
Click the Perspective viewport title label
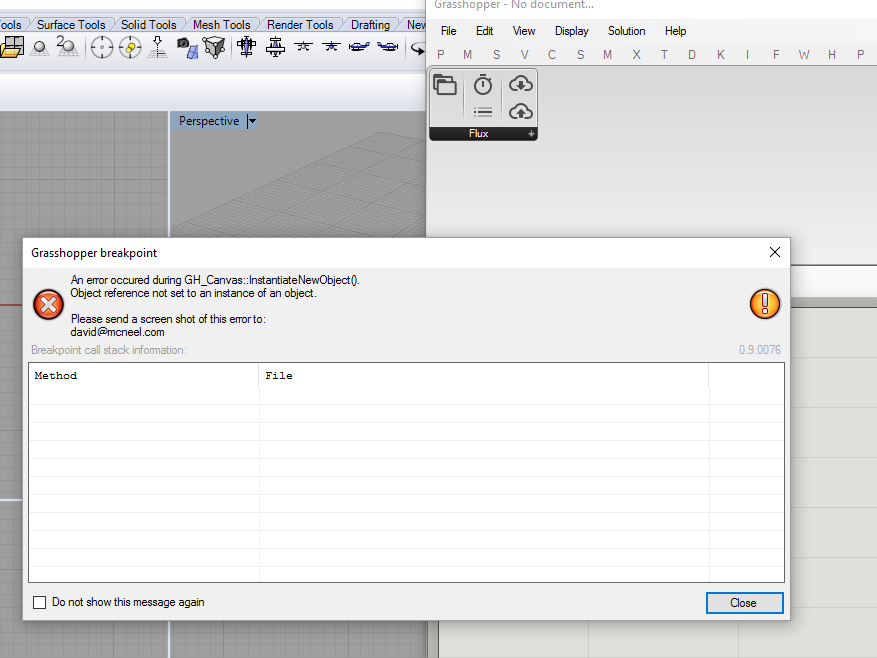tap(209, 121)
